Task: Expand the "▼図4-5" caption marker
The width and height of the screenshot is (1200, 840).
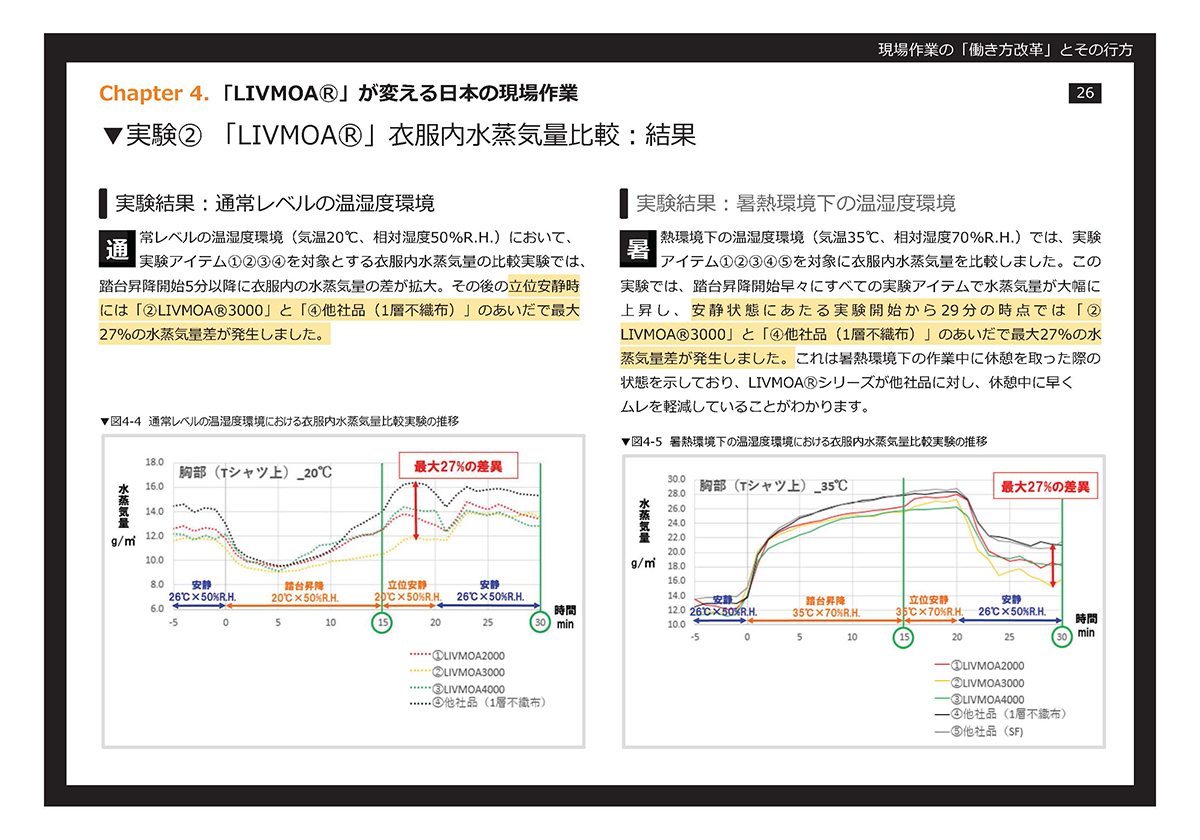Action: tap(627, 441)
